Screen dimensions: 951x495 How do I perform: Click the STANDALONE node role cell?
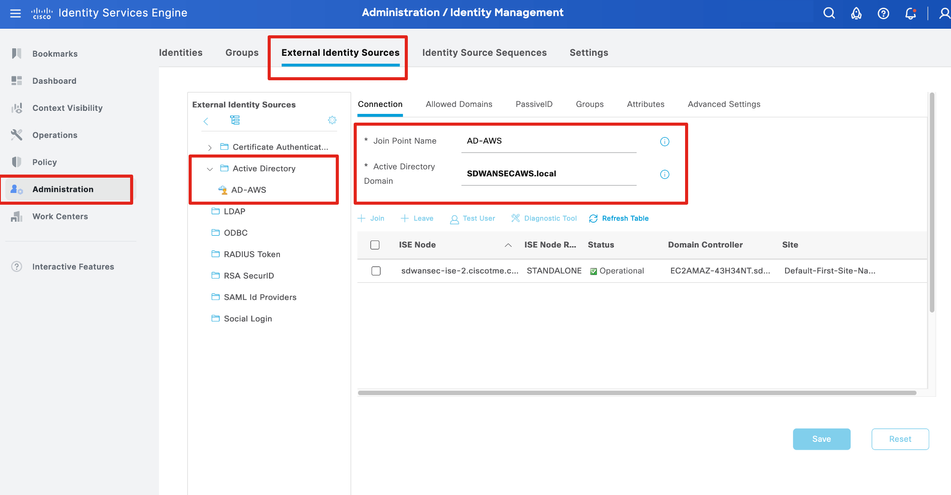554,271
